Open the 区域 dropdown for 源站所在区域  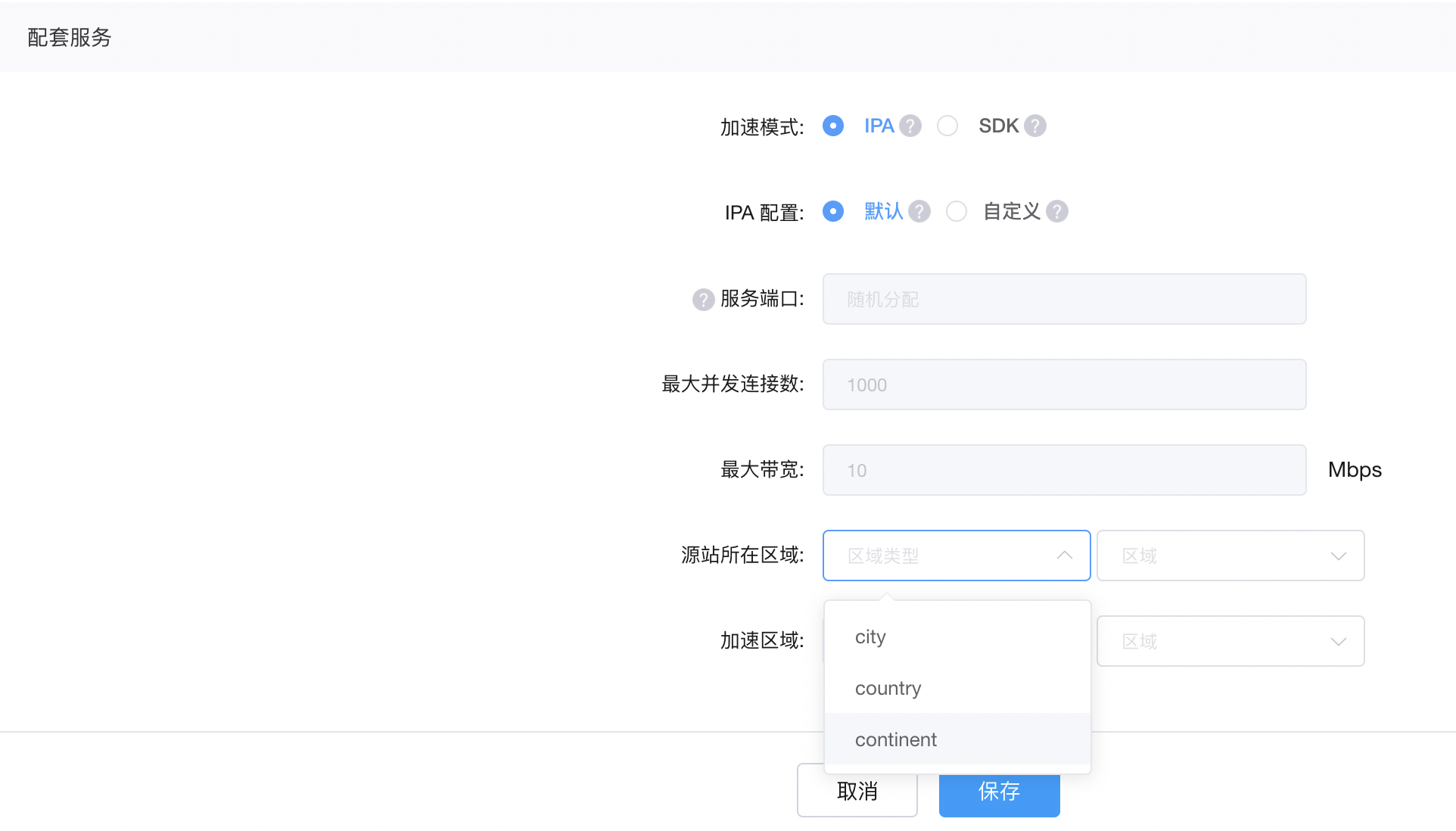click(x=1230, y=556)
